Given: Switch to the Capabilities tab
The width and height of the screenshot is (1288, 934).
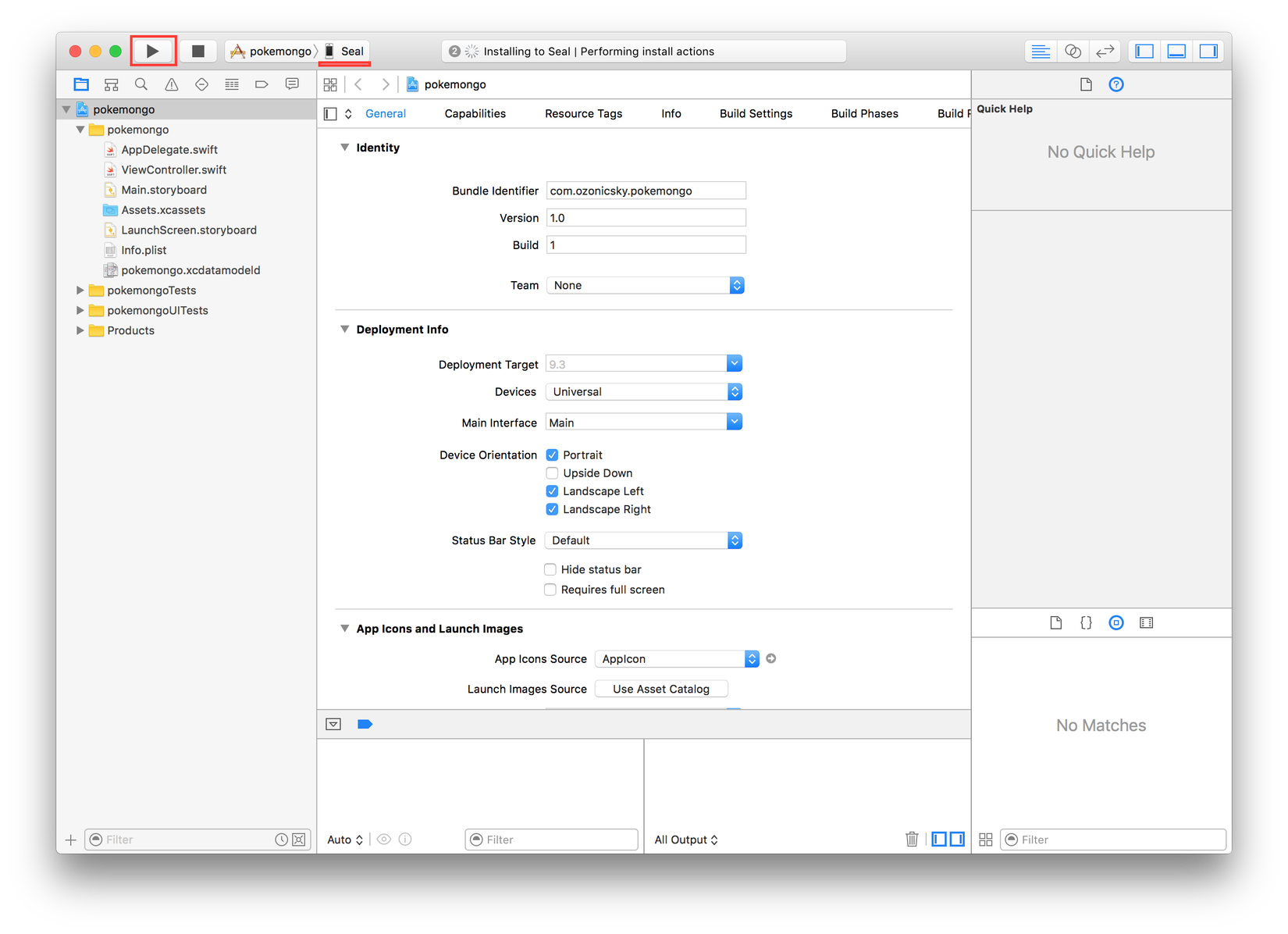Looking at the screenshot, I should click(x=475, y=113).
